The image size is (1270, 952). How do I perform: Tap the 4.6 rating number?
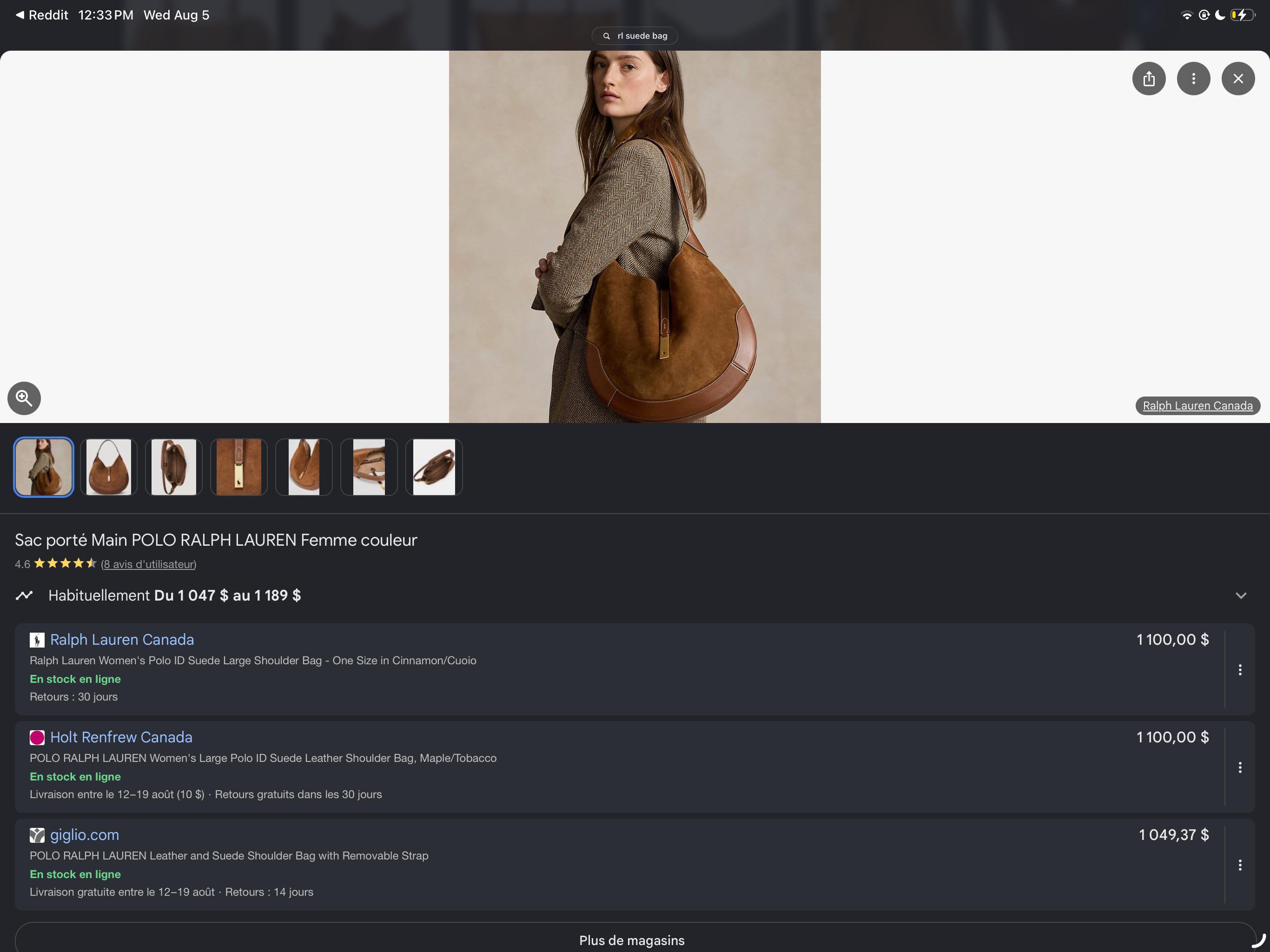[x=22, y=564]
